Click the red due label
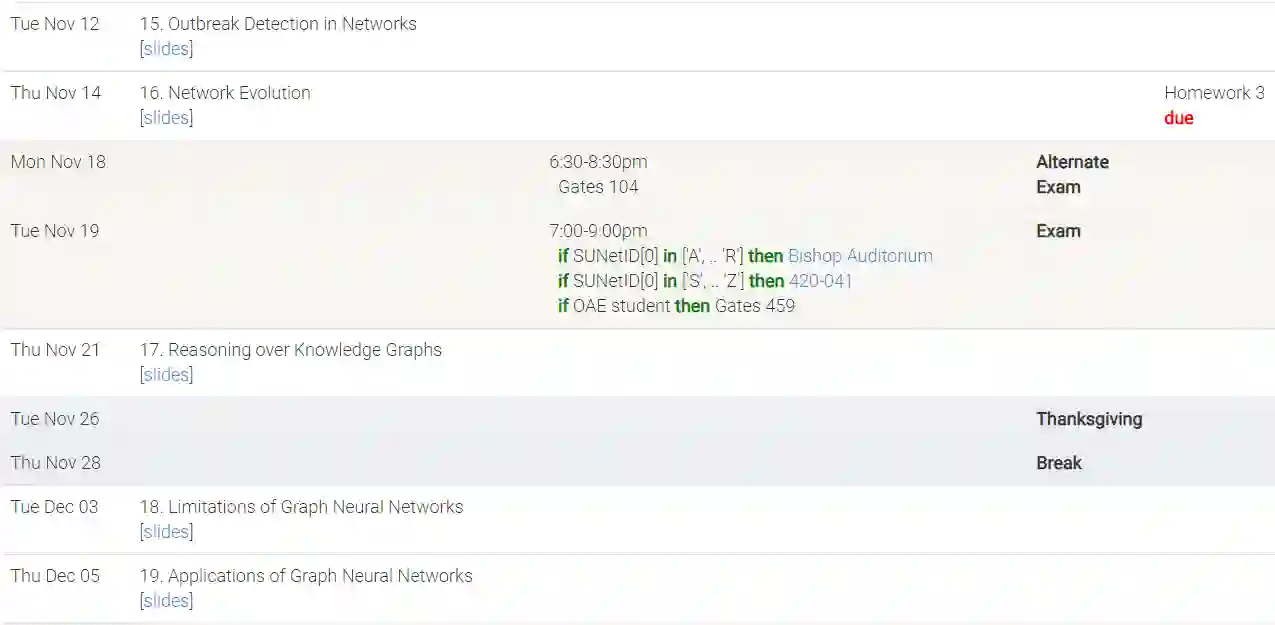This screenshot has width=1275, height=625. click(x=1179, y=118)
